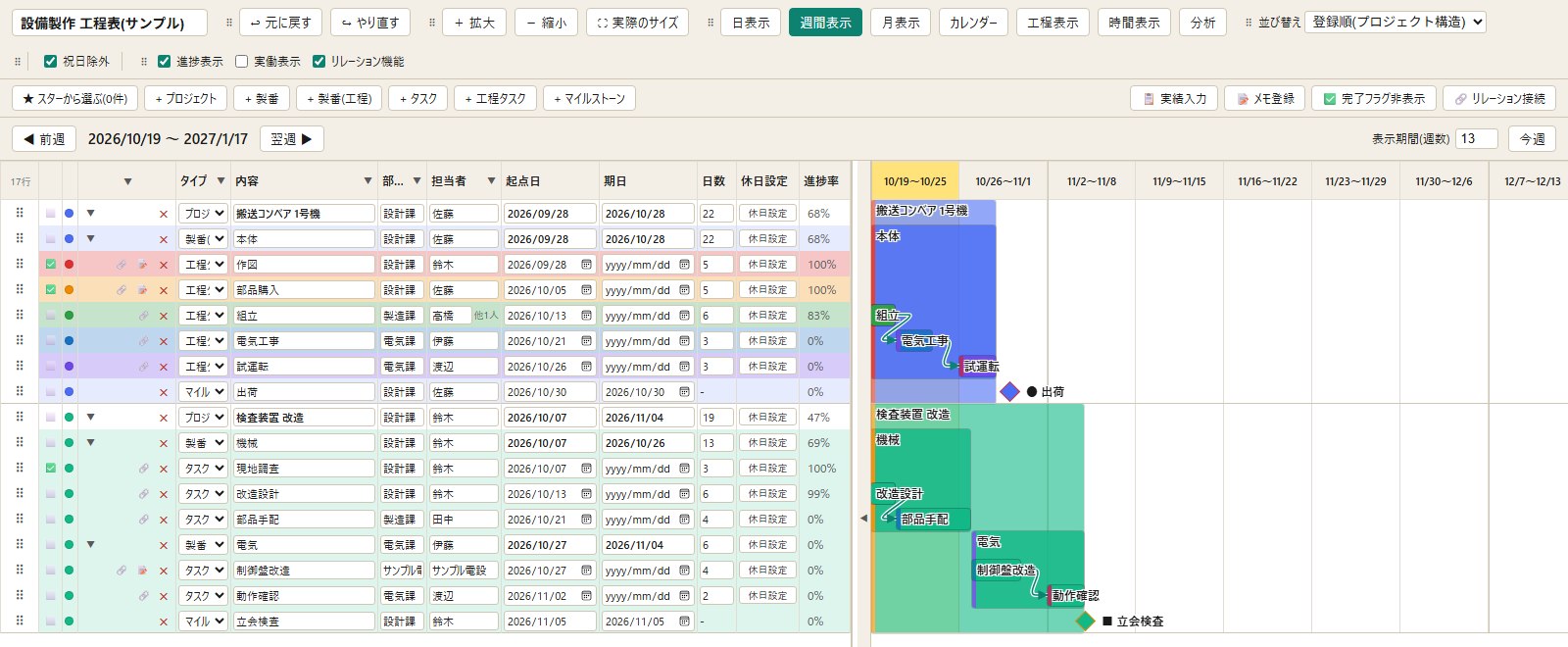This screenshot has width=1568, height=647.
Task: Open the 分析 analysis view
Action: [1202, 23]
